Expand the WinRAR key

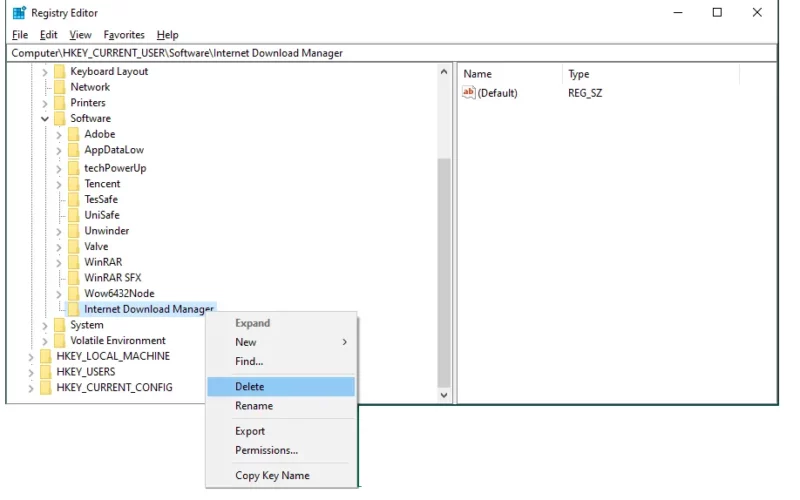[58, 263]
